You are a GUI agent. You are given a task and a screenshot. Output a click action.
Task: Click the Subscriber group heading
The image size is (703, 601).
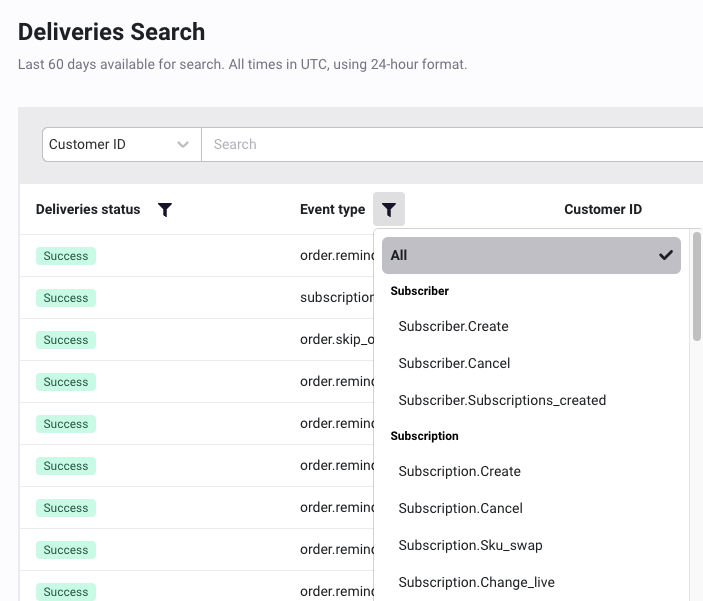tap(420, 291)
